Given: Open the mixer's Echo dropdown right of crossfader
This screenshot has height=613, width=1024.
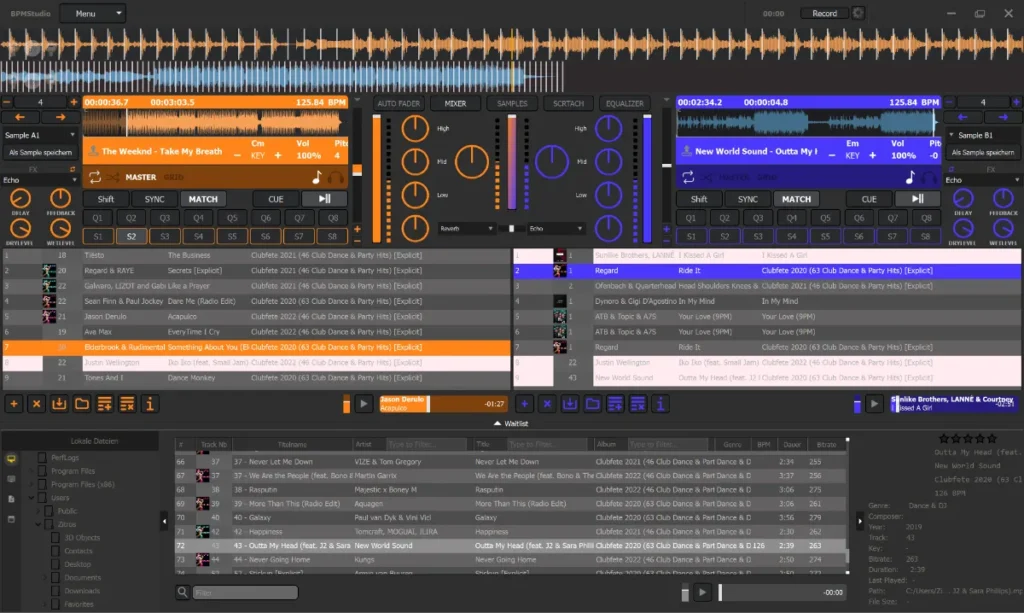Looking at the screenshot, I should click(x=556, y=228).
